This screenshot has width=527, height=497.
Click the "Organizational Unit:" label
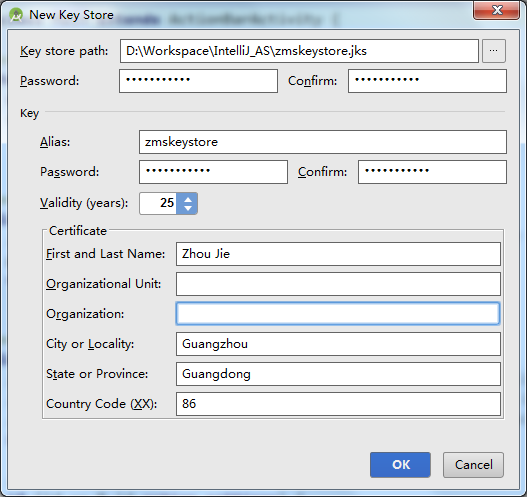(x=104, y=284)
